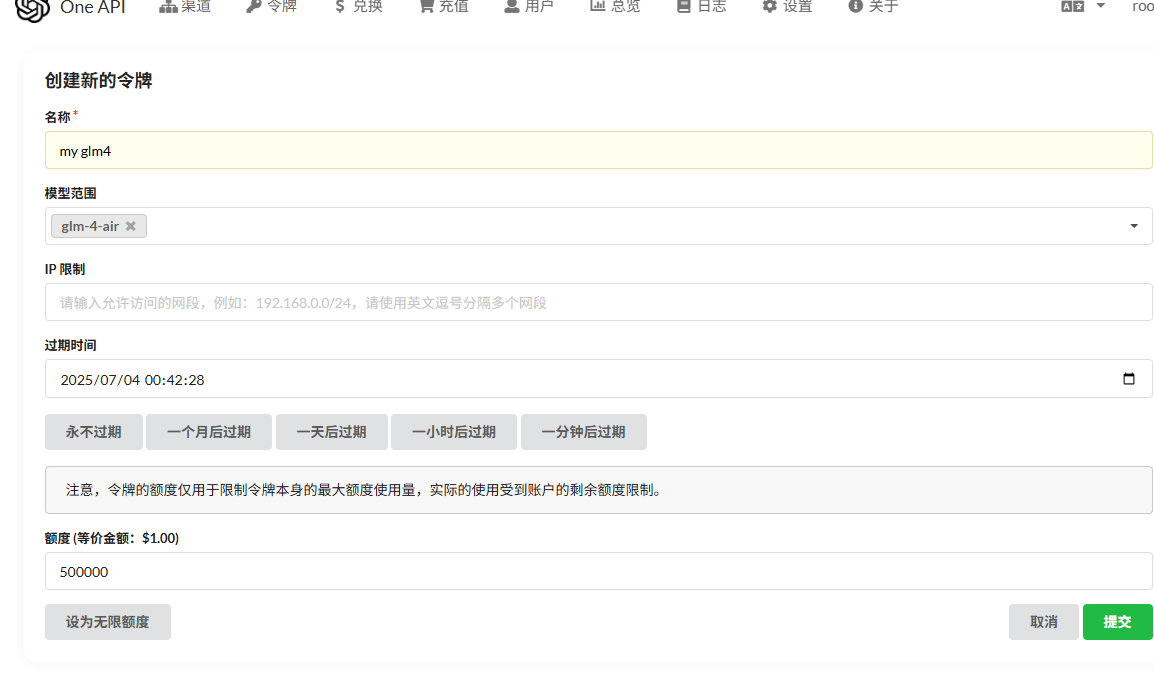The height and width of the screenshot is (679, 1154).
Task: Open the 设置 settings page
Action: pyautogui.click(x=787, y=7)
